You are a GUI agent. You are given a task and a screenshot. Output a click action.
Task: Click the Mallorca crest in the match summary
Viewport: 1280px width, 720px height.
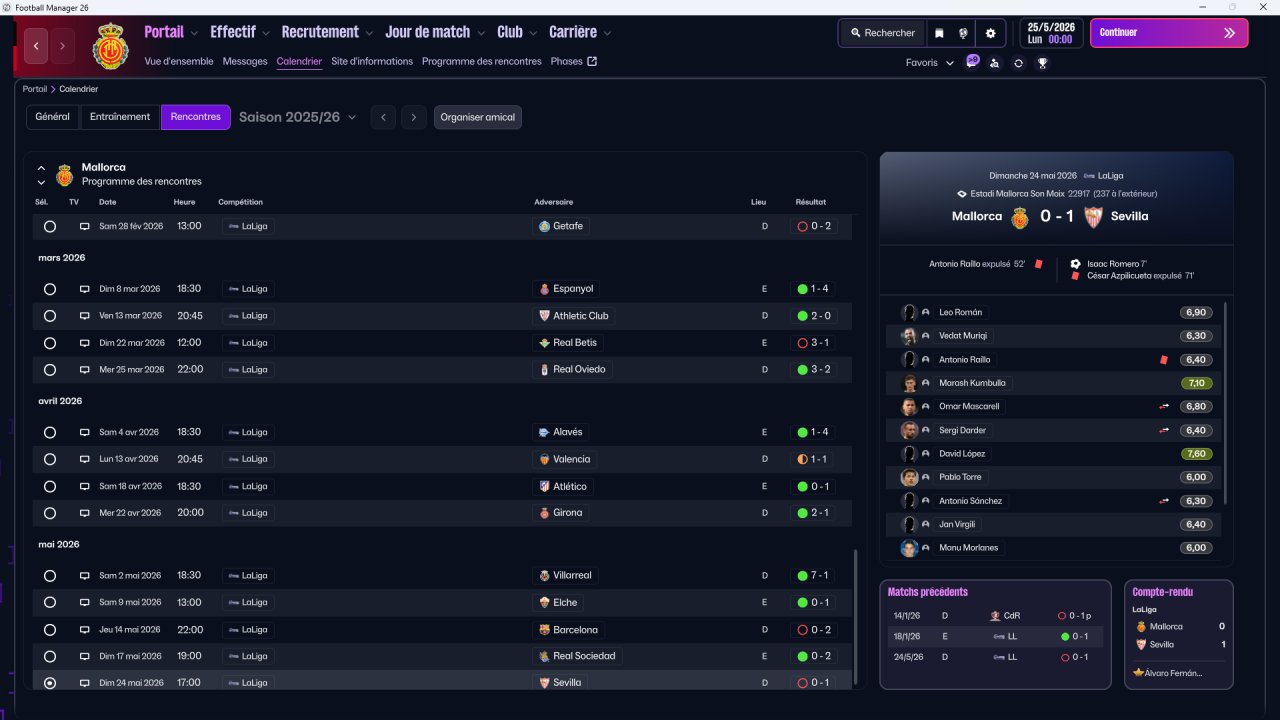(1020, 217)
